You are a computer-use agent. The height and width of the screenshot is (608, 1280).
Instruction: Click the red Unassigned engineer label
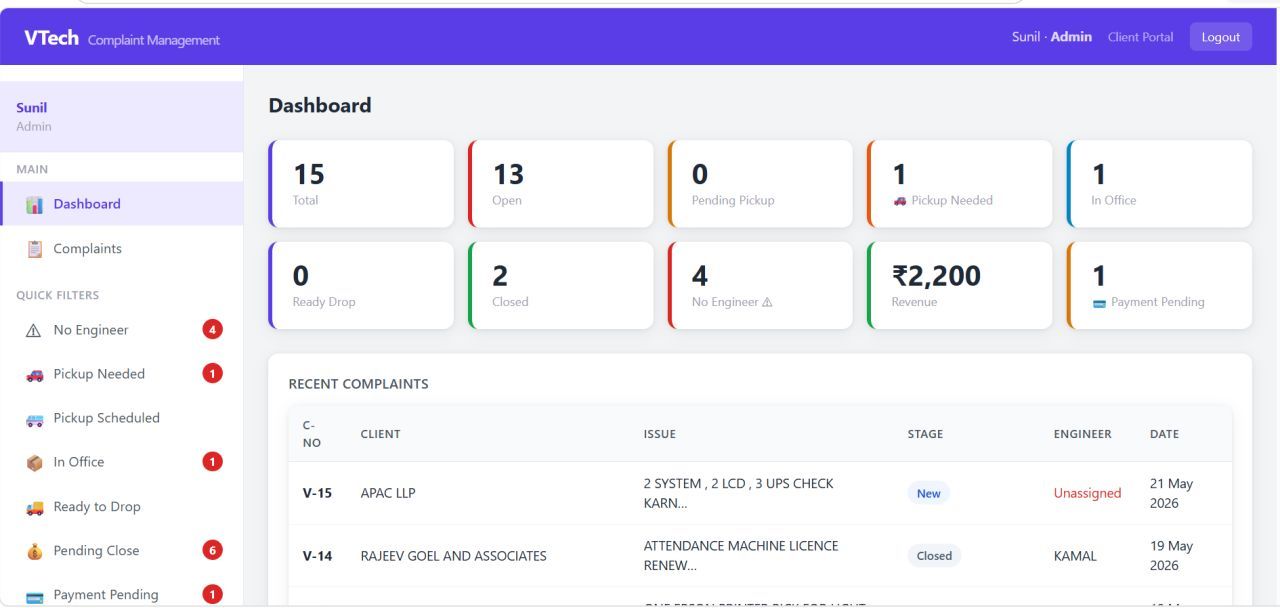pos(1087,493)
